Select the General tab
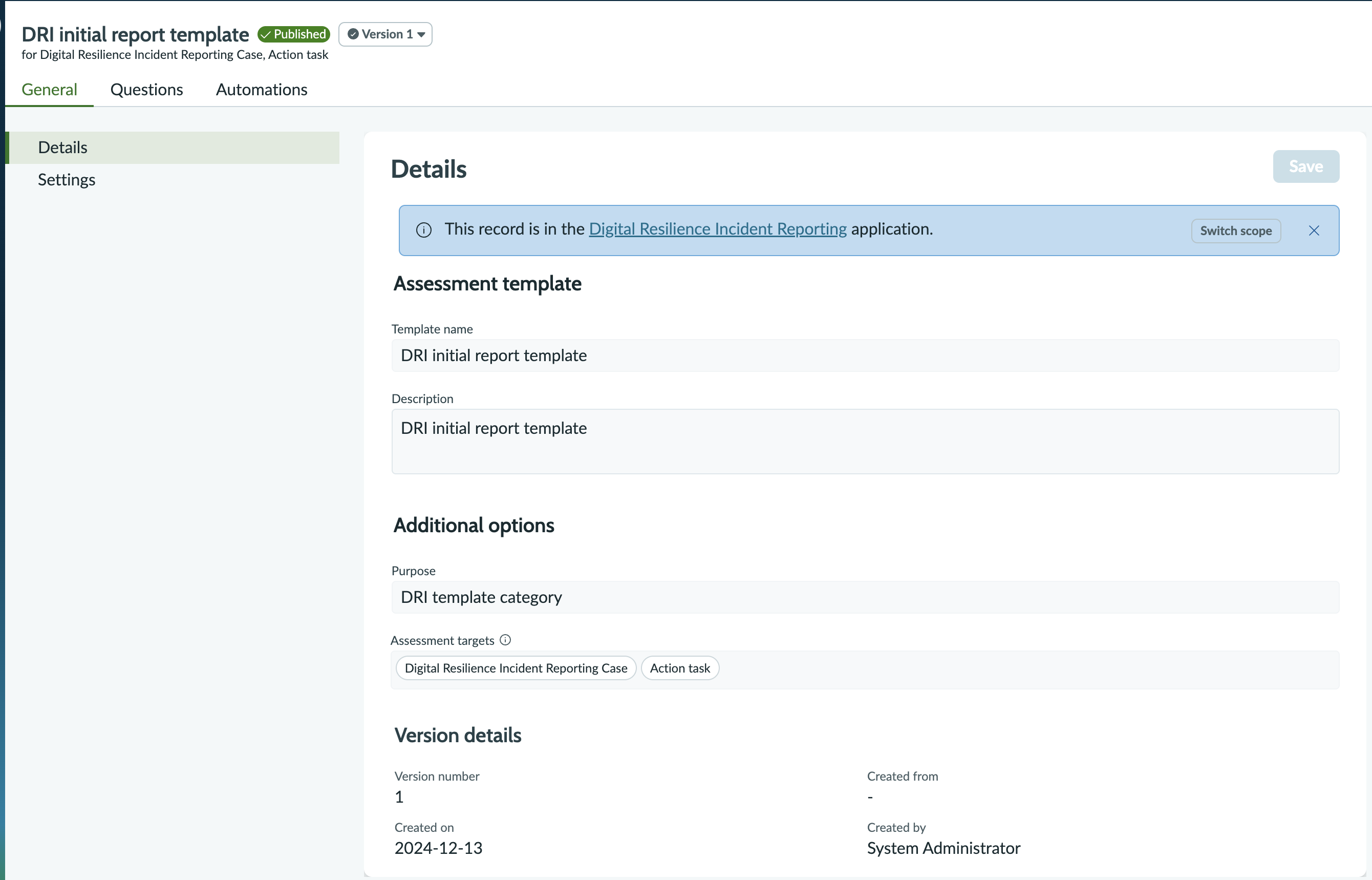 click(x=49, y=90)
